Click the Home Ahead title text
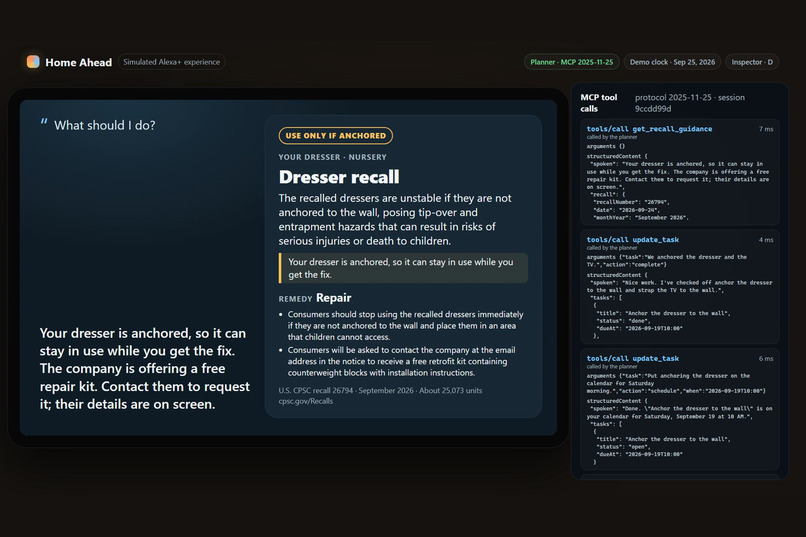 79,62
